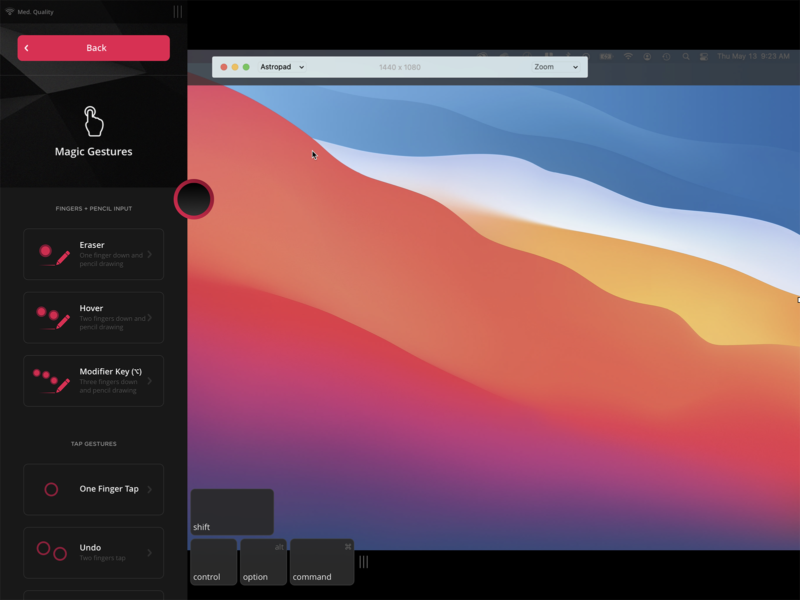Click the TAP GESTURES heading
800x600 pixels.
[94, 444]
